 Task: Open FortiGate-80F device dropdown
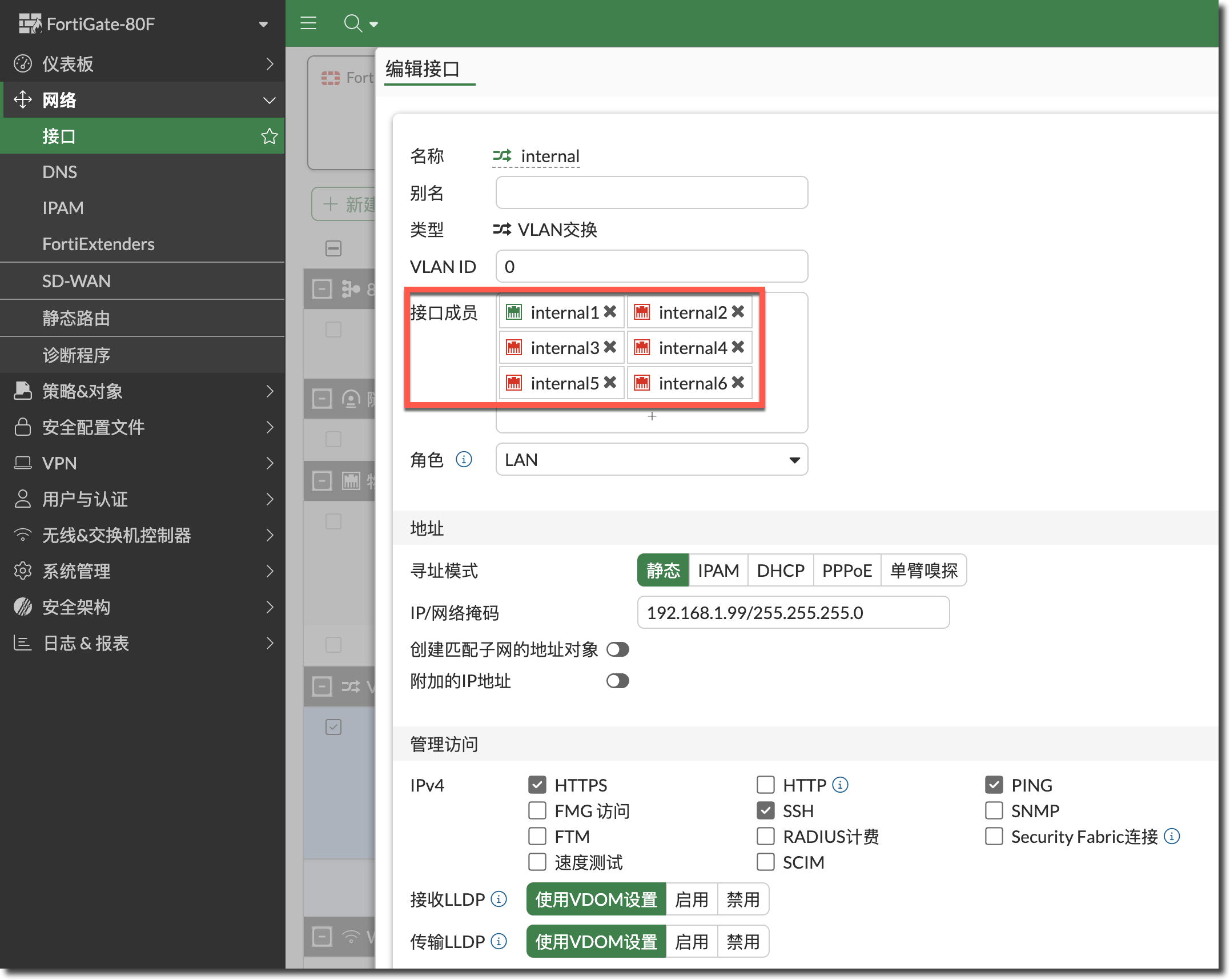tap(263, 24)
